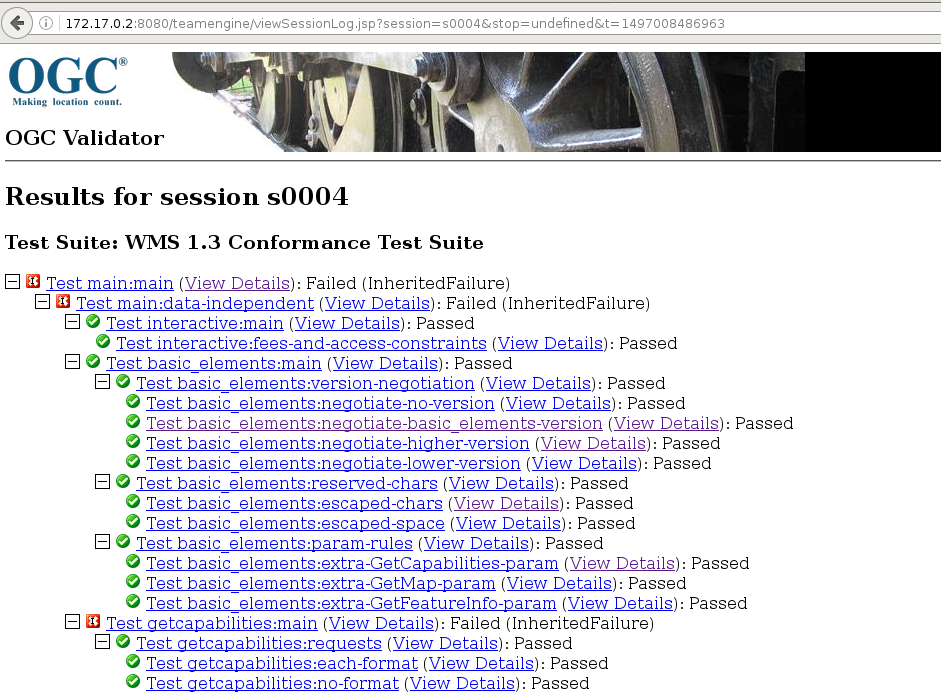View Details for reserved-chars test
Viewport: 941px width, 692px height.
pyautogui.click(x=501, y=483)
